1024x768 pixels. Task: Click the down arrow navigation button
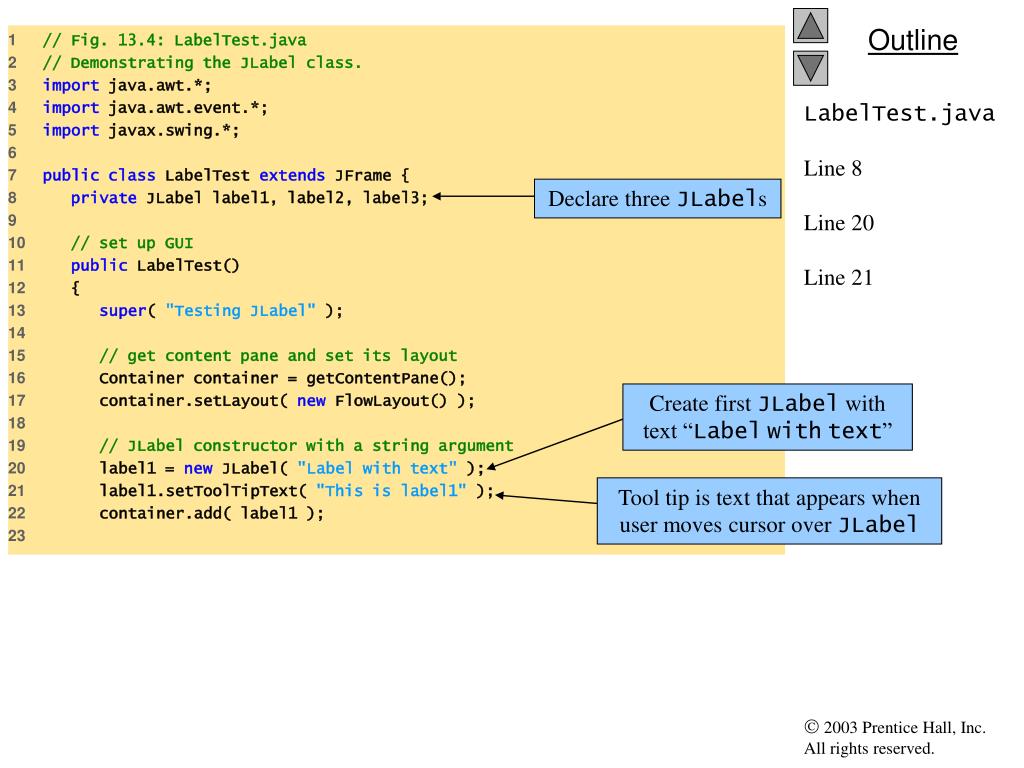(x=810, y=68)
